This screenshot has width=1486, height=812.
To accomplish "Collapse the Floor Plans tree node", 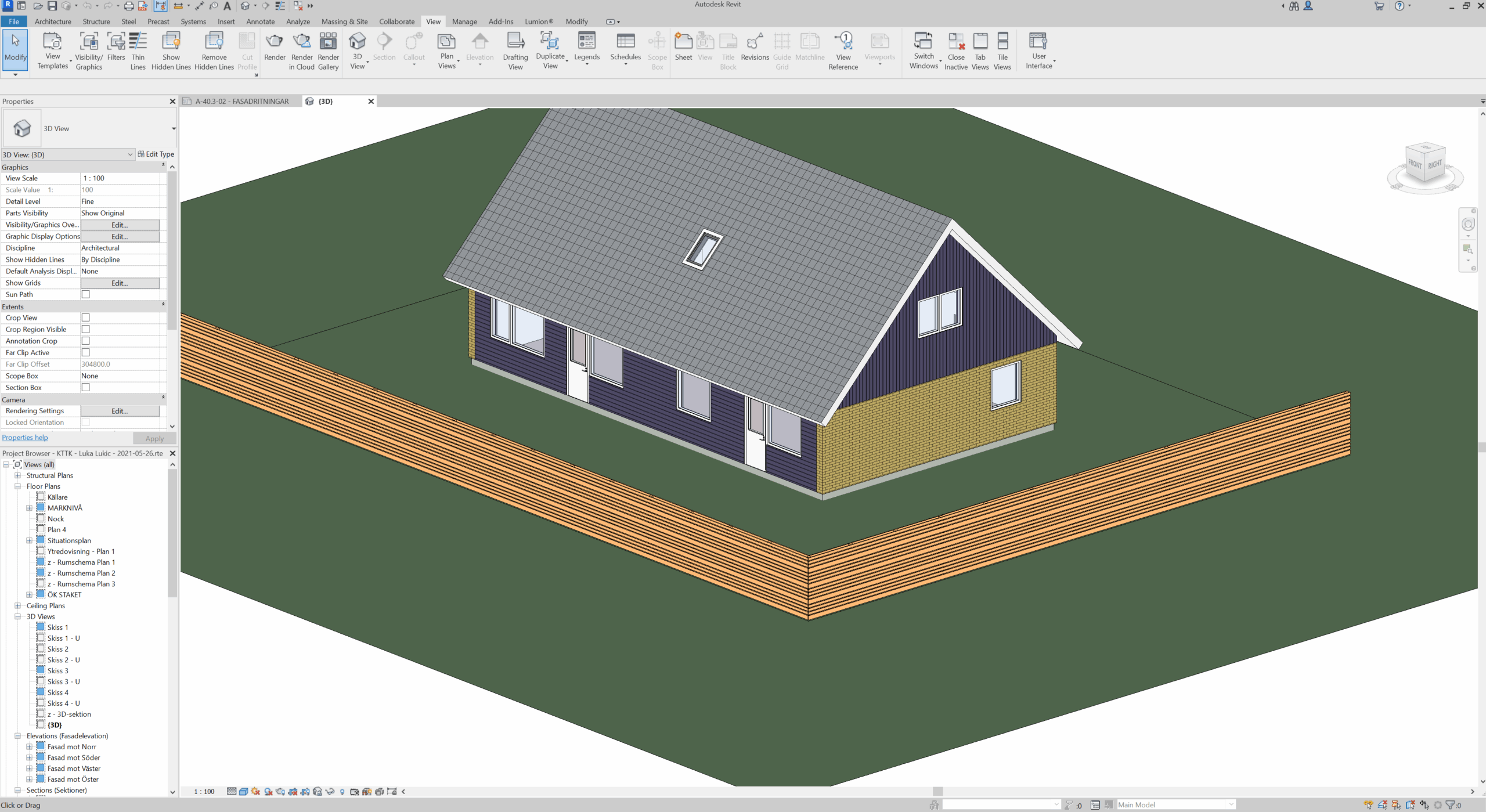I will click(x=18, y=486).
